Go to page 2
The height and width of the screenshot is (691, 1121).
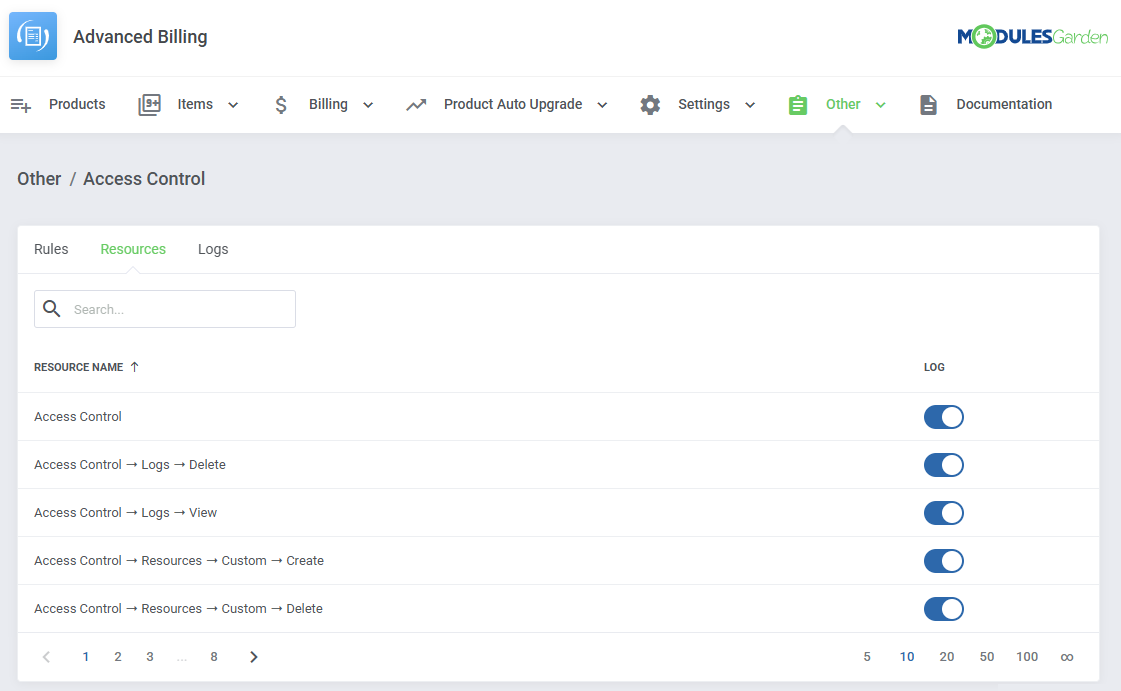coord(118,657)
